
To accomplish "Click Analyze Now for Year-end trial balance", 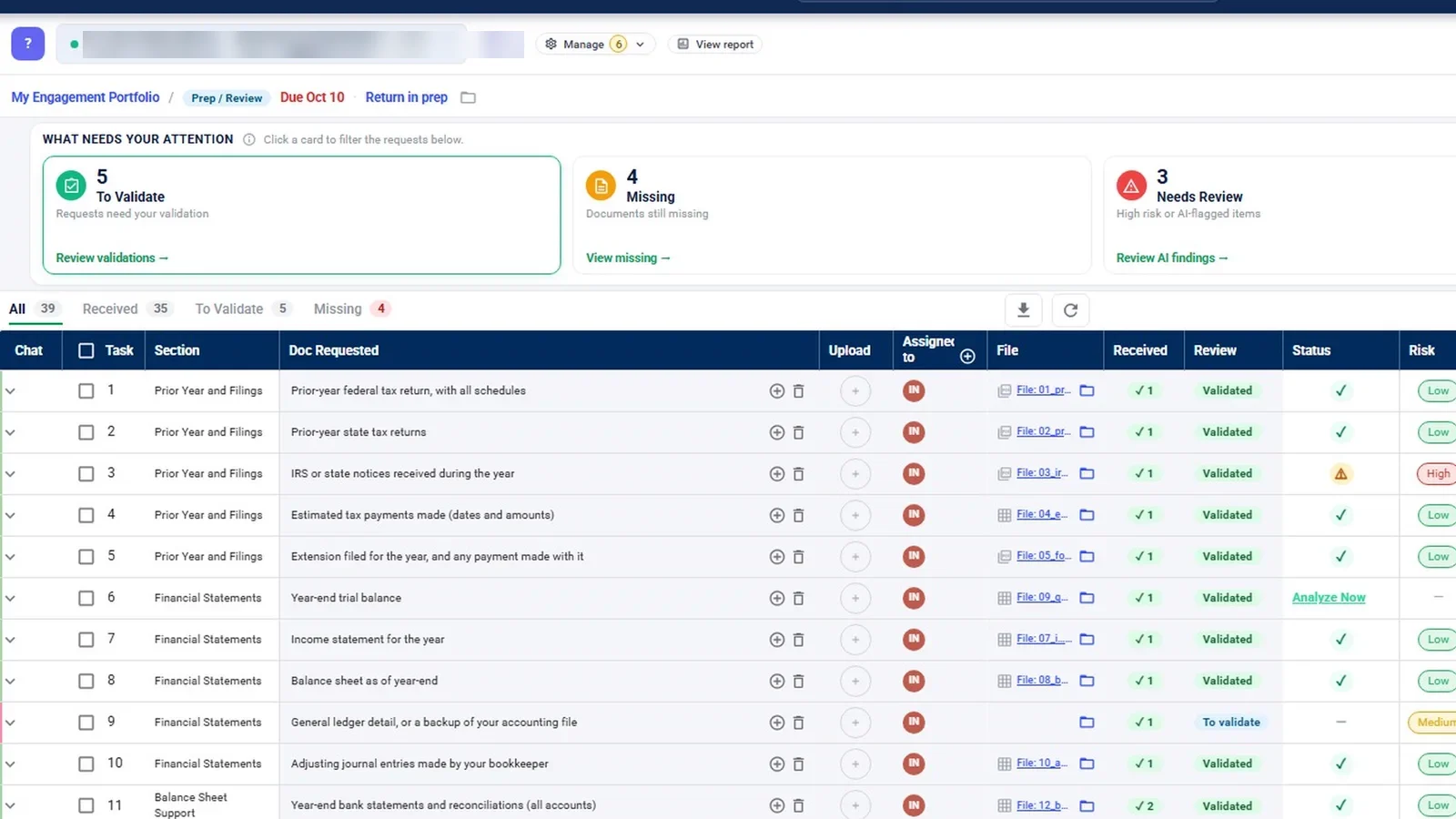I will (x=1329, y=598).
